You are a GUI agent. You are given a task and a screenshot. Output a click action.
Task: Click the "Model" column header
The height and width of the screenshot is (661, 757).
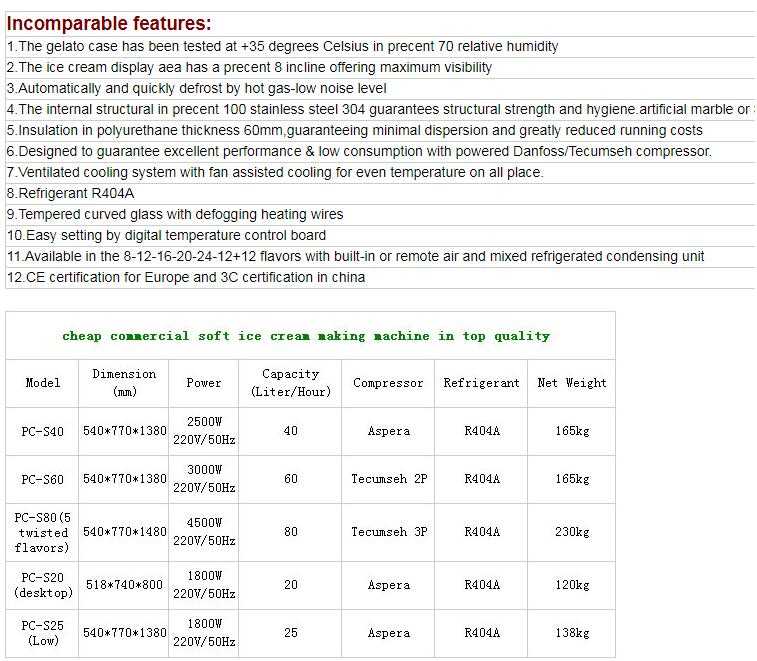click(x=43, y=383)
